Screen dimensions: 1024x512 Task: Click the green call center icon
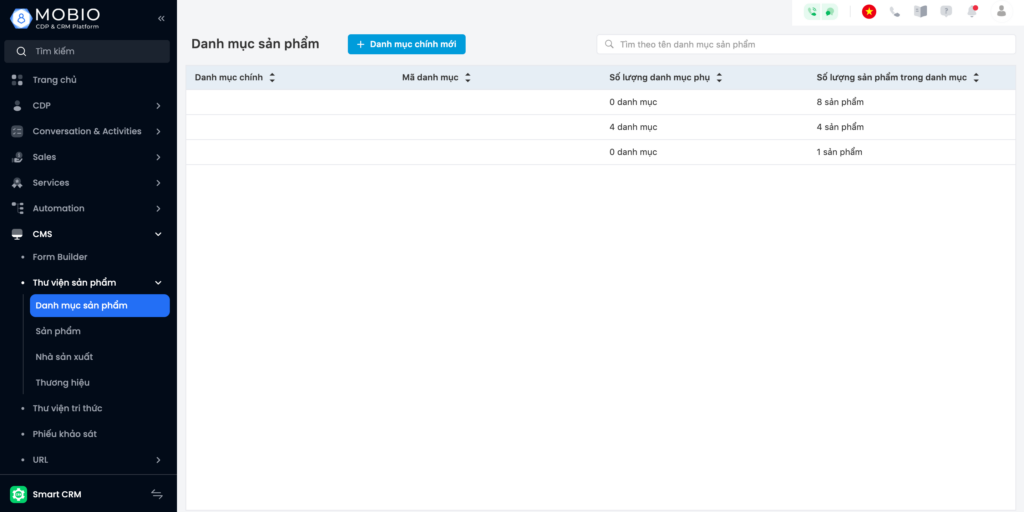(812, 12)
